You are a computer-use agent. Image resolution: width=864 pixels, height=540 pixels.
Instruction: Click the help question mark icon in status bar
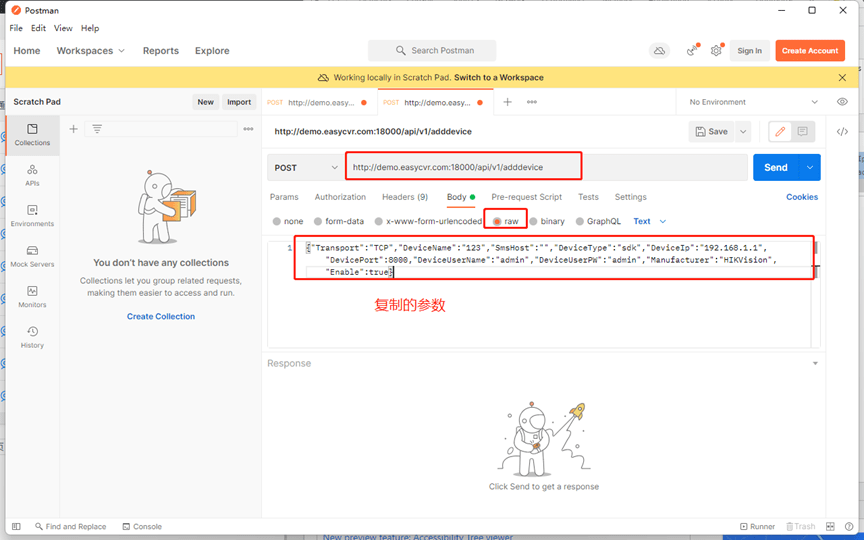click(x=850, y=527)
